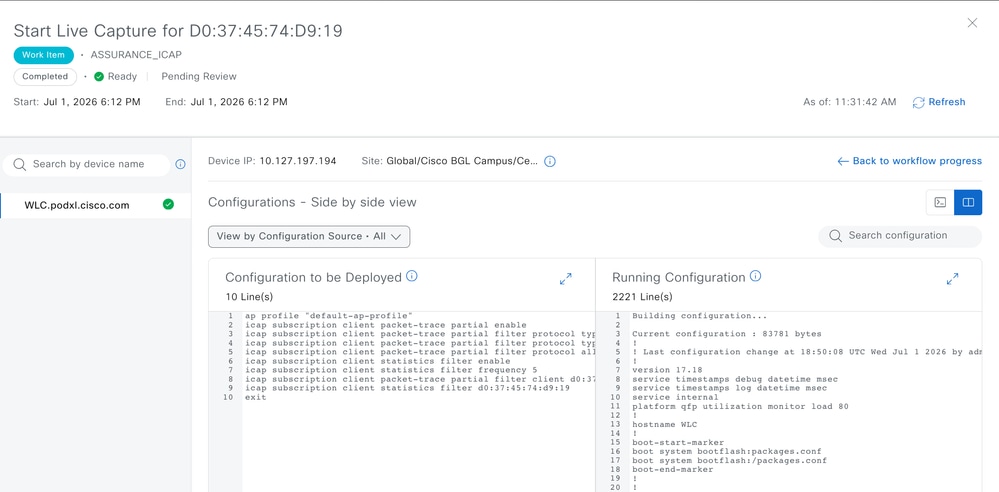Click the Global/Cisco BGL Campus site text
The width and height of the screenshot is (999, 492).
(x=462, y=161)
